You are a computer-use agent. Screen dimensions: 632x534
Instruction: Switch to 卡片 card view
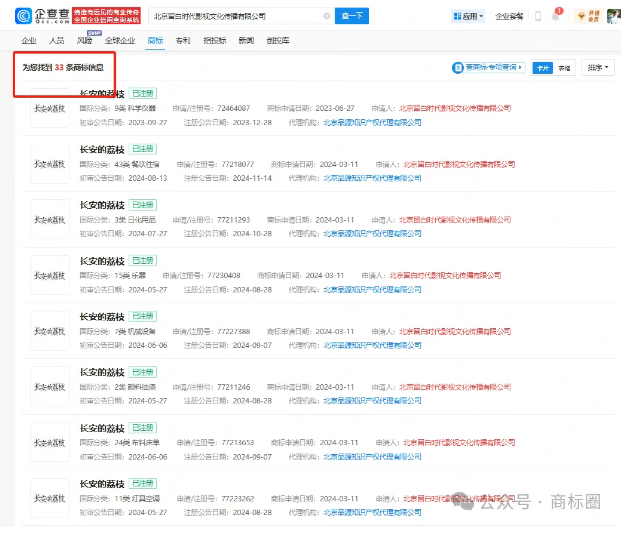point(541,68)
